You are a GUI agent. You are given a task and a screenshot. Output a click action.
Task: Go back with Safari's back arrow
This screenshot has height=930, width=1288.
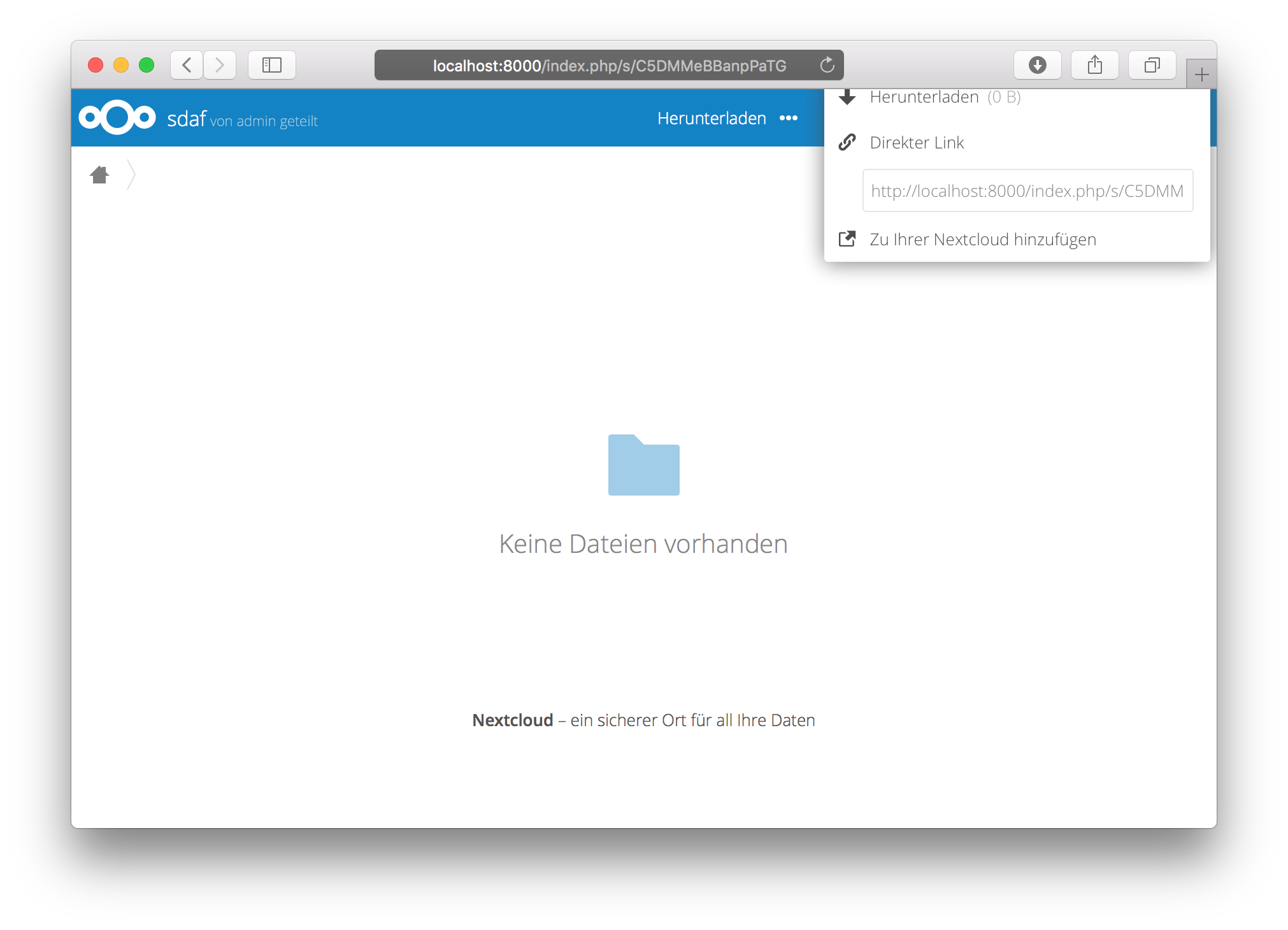point(187,65)
